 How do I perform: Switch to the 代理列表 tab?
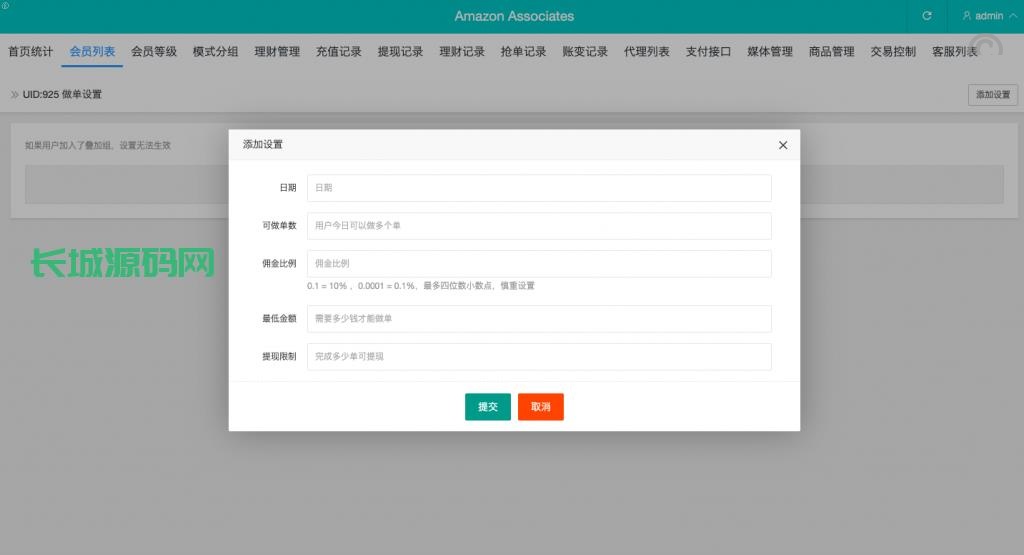pyautogui.click(x=646, y=52)
